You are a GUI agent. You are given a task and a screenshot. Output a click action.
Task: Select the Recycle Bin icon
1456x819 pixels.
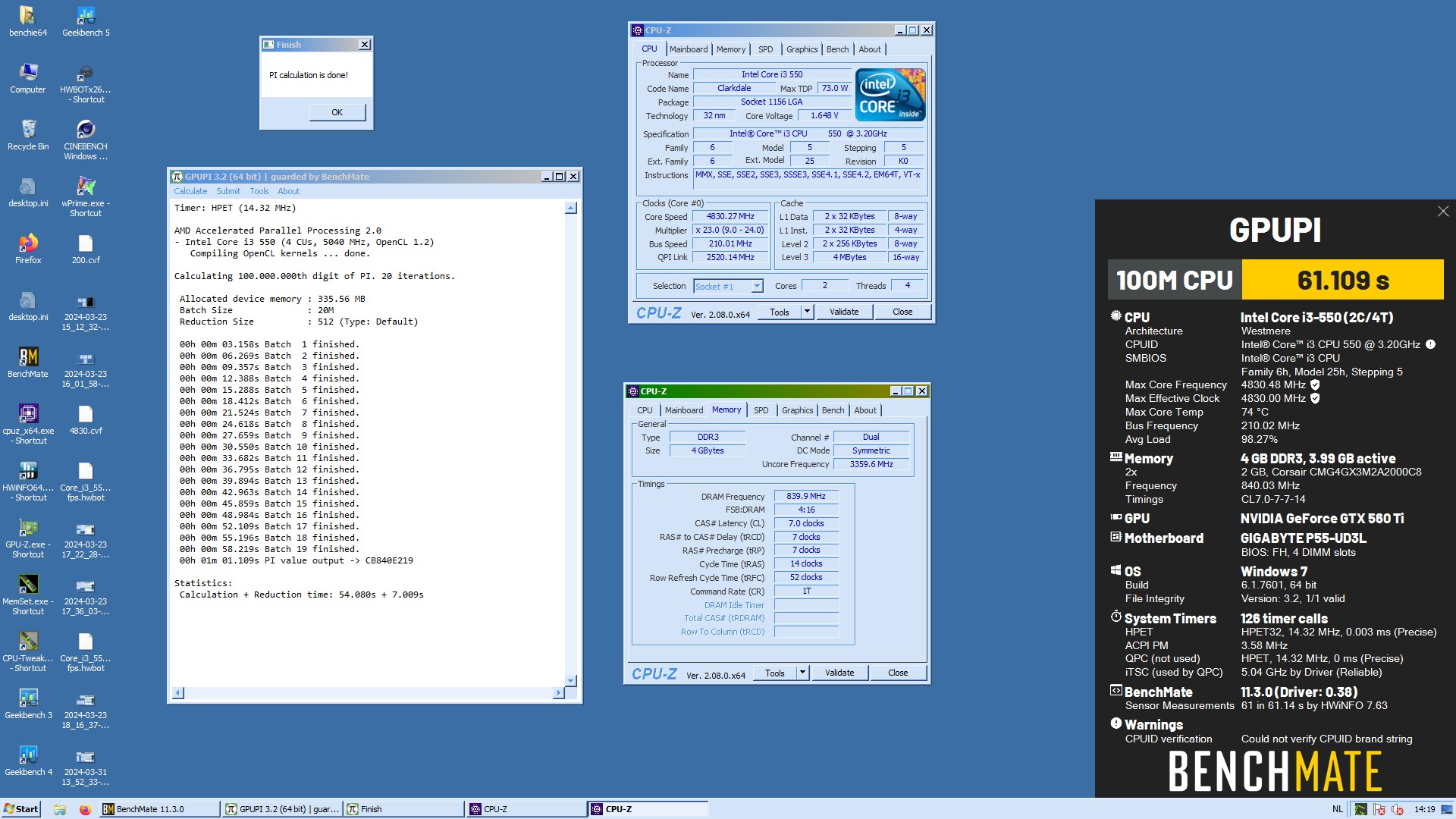28,136
